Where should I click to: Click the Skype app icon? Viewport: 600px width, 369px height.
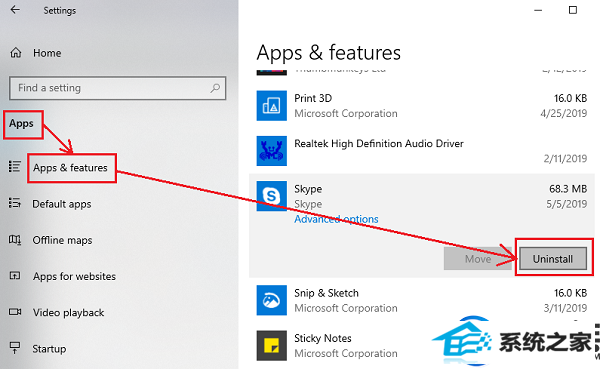click(271, 196)
